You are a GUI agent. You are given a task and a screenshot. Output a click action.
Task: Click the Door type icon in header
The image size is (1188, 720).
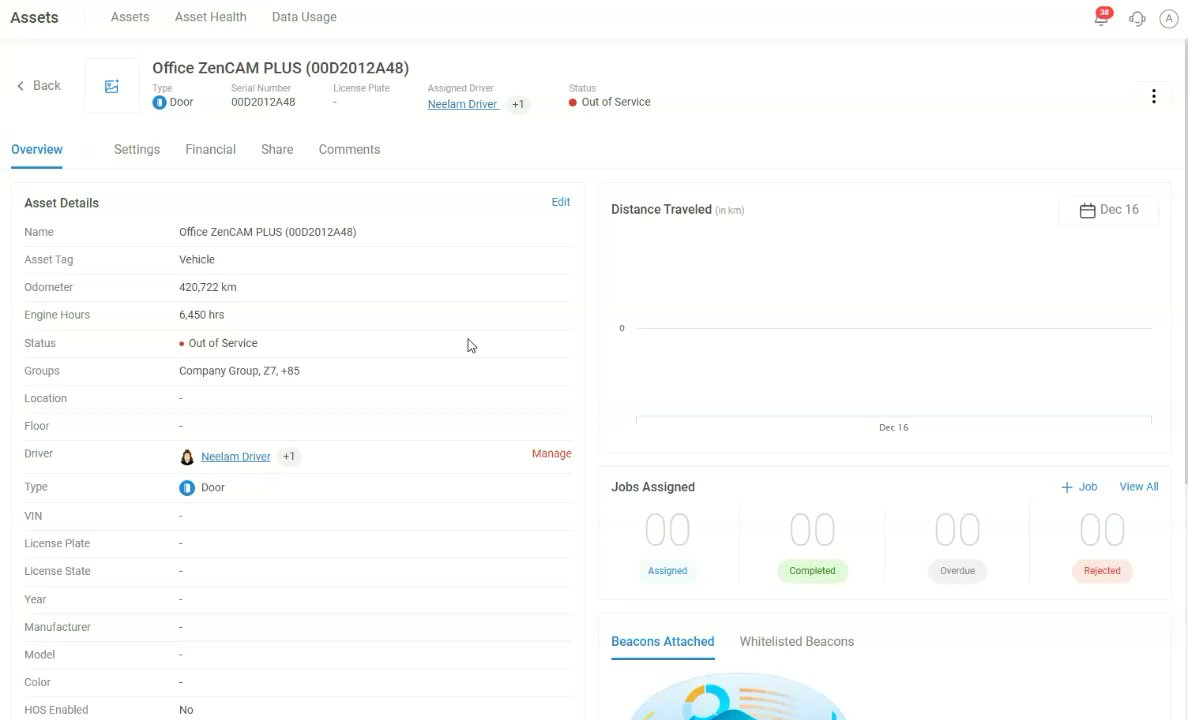[x=159, y=102]
